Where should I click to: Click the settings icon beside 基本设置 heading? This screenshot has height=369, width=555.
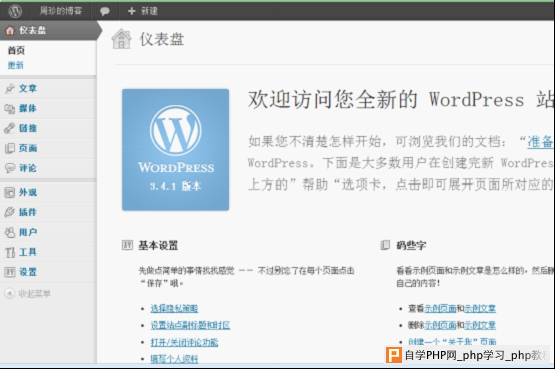127,245
